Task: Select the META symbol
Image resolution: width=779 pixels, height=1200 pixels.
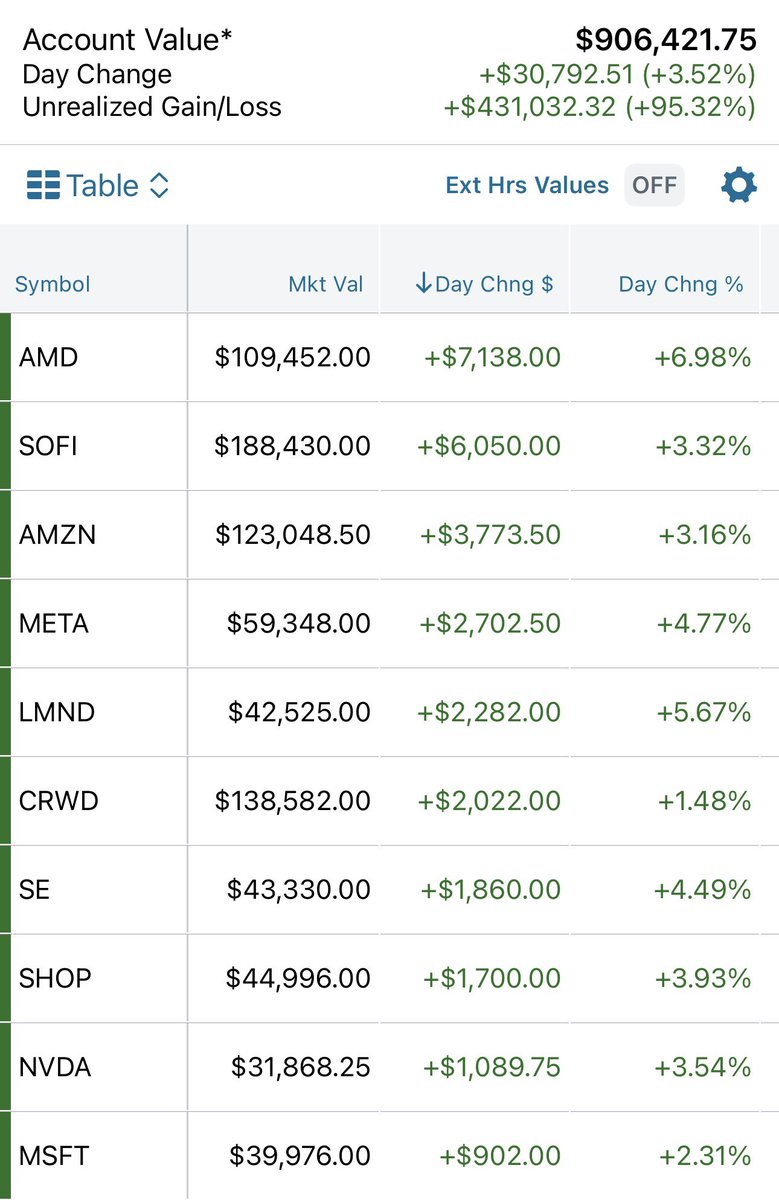Action: (54, 624)
